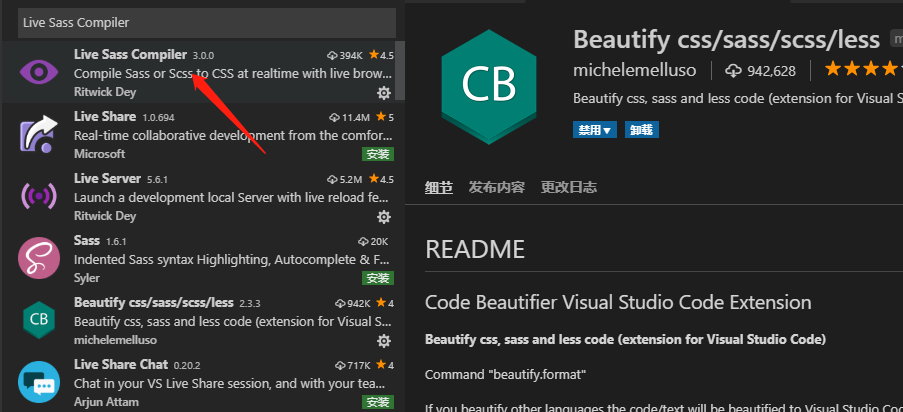The image size is (903, 412).
Task: Click publisher Ritwick Dey under Live Server
Action: point(105,216)
